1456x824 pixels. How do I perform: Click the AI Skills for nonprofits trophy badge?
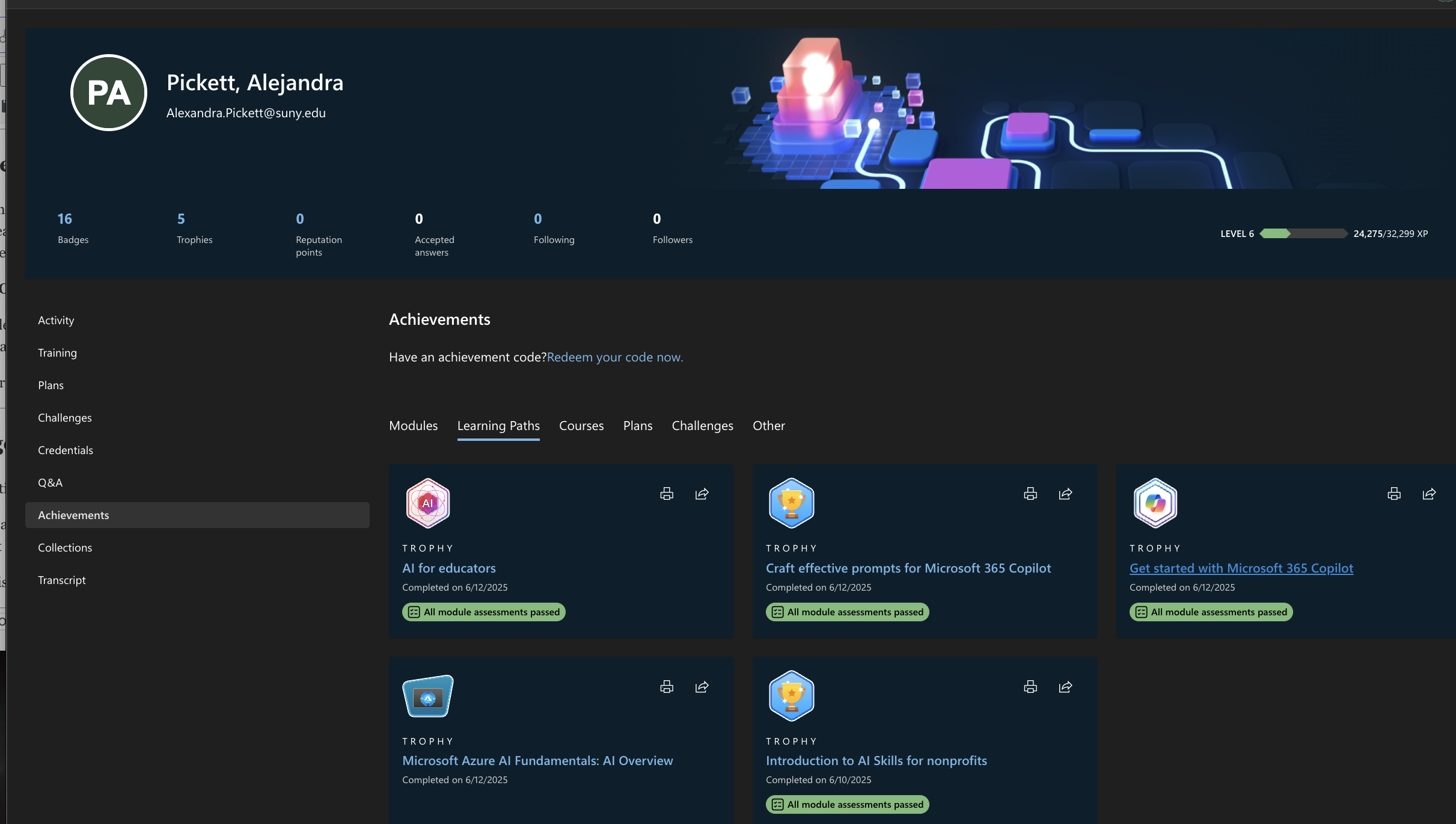(792, 696)
